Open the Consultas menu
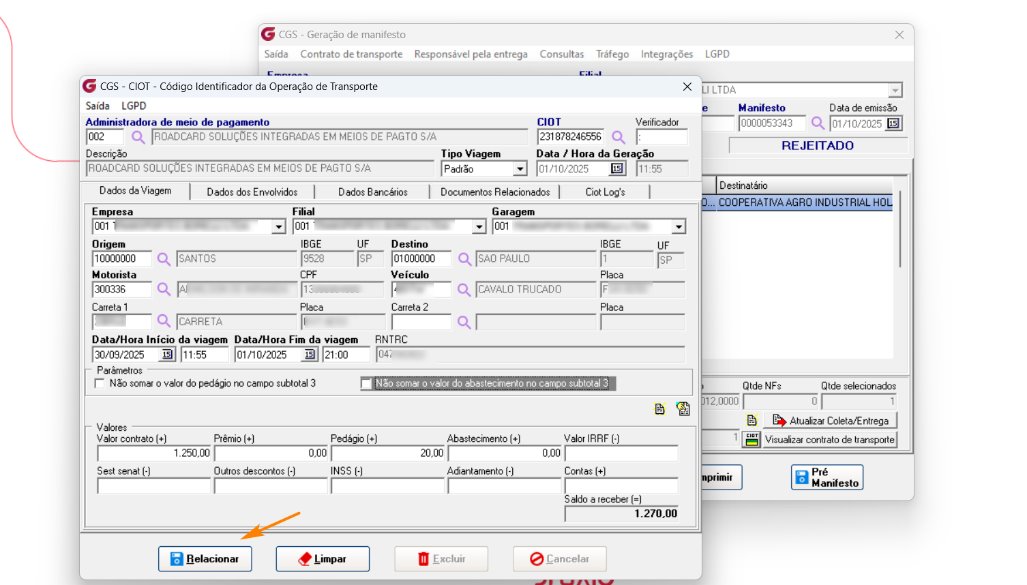This screenshot has width=1027, height=585. point(561,54)
